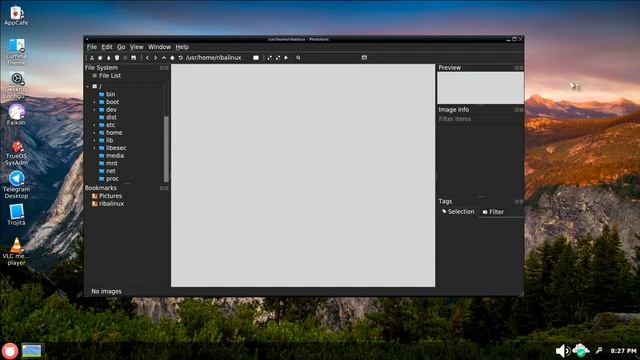This screenshot has width=640, height=360.
Task: Collapse the root / tree node
Action: [x=88, y=87]
